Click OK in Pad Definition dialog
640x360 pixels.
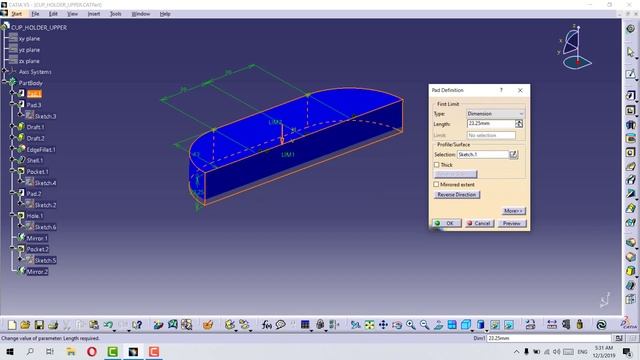[x=447, y=223]
